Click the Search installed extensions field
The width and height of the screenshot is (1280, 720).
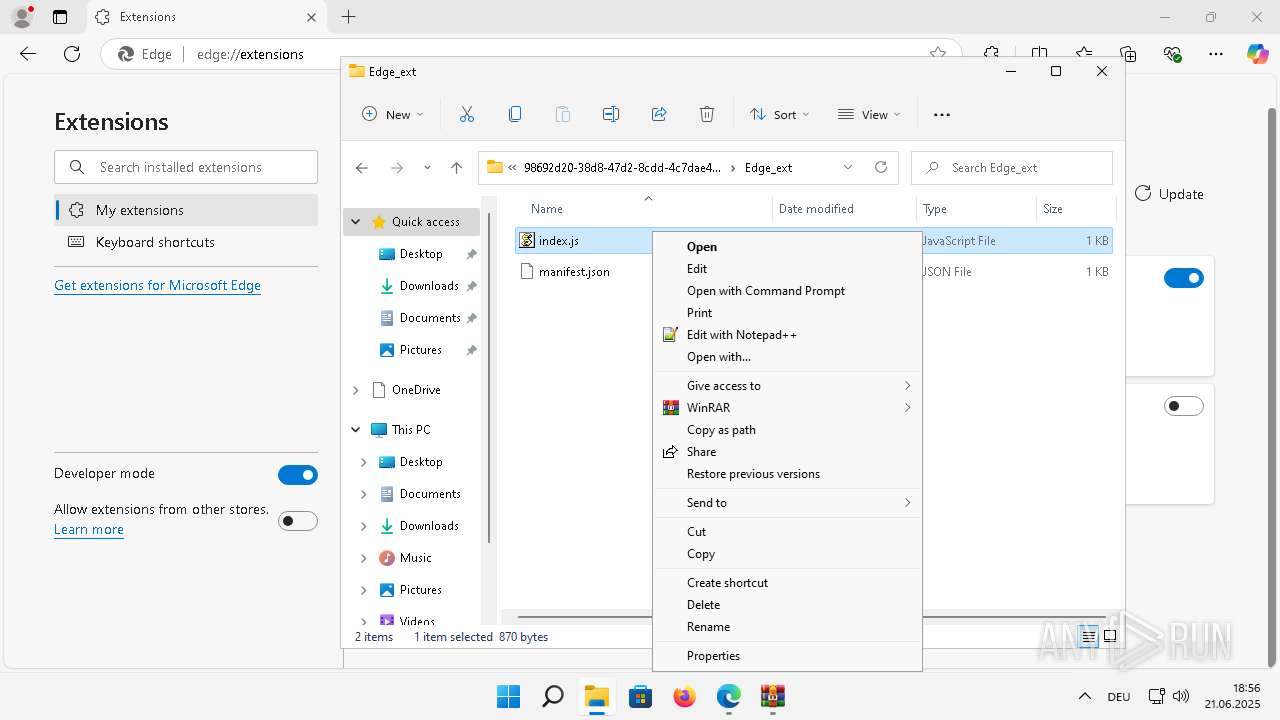186,167
